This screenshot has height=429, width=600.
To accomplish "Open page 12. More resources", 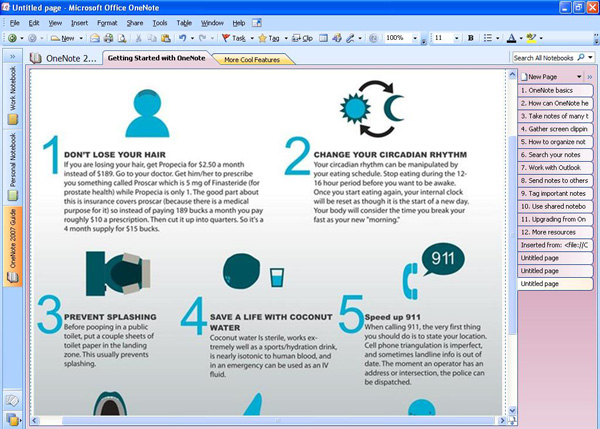I will click(555, 232).
